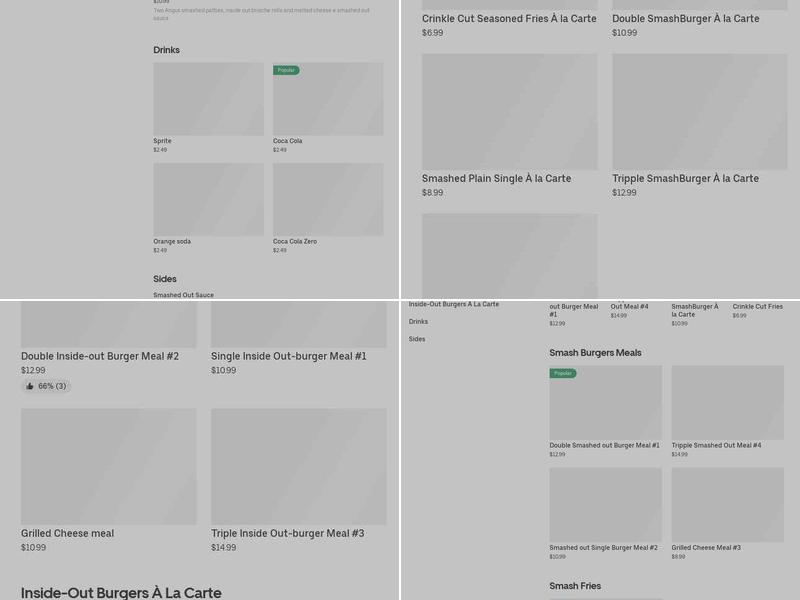The width and height of the screenshot is (800, 600).
Task: Click $14.99 price under Triple Inside Out-burger Meal #3
Action: point(223,547)
